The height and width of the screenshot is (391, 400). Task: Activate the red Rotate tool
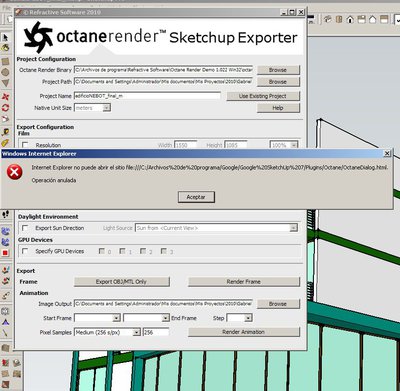(x=5, y=108)
